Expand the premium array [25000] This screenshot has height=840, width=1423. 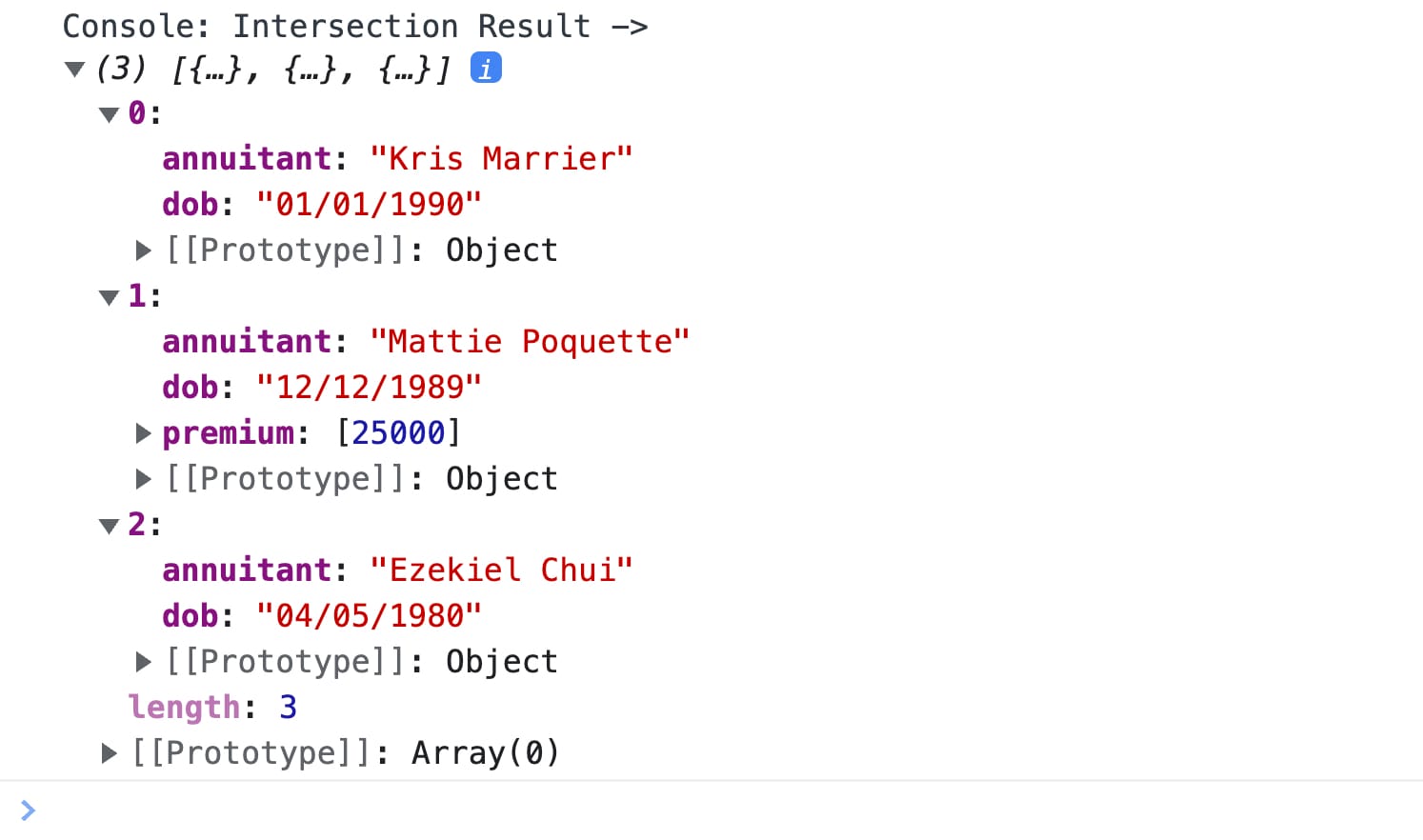[x=143, y=433]
